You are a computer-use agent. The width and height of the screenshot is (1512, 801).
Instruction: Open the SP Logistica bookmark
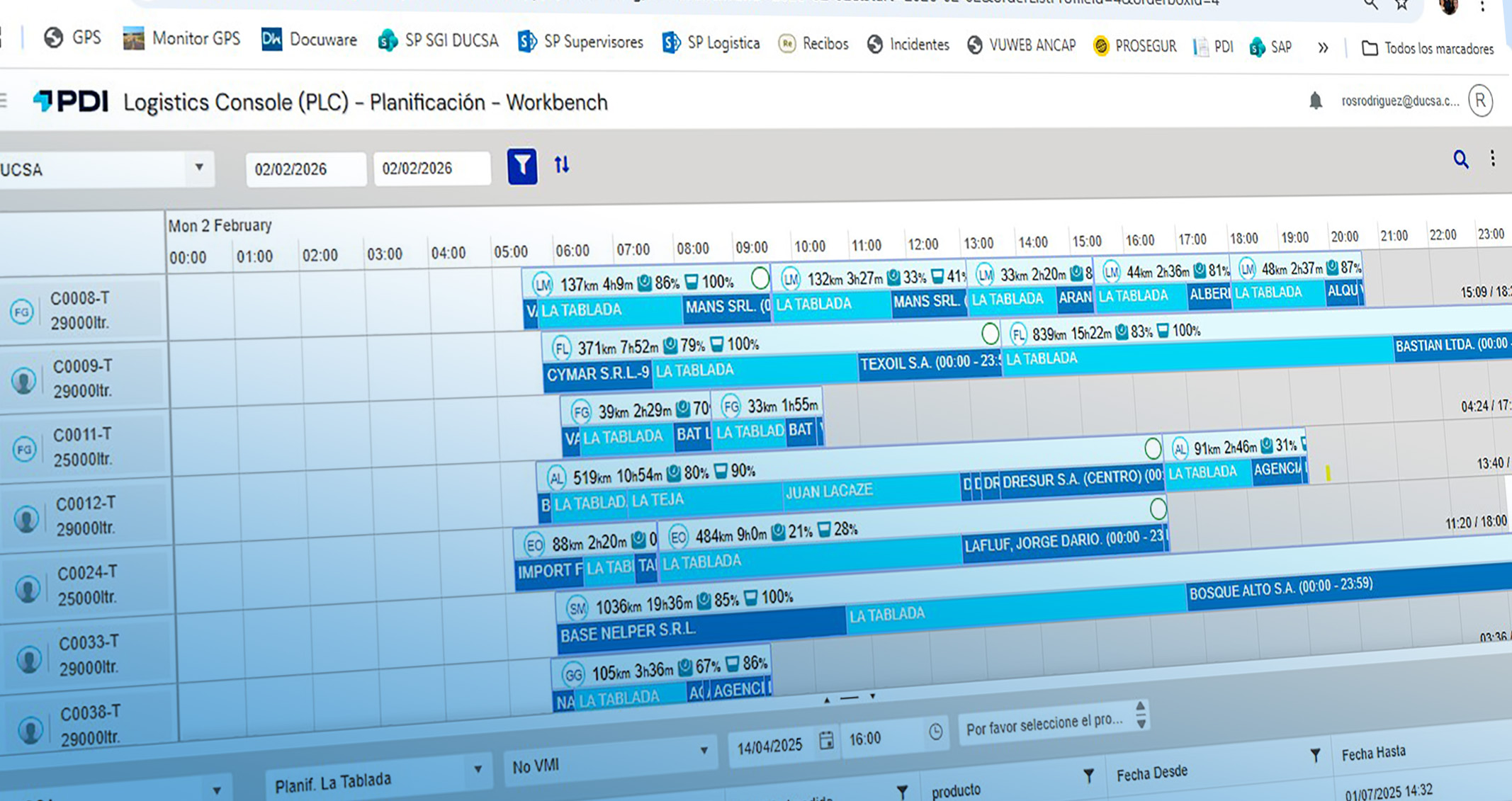click(711, 43)
